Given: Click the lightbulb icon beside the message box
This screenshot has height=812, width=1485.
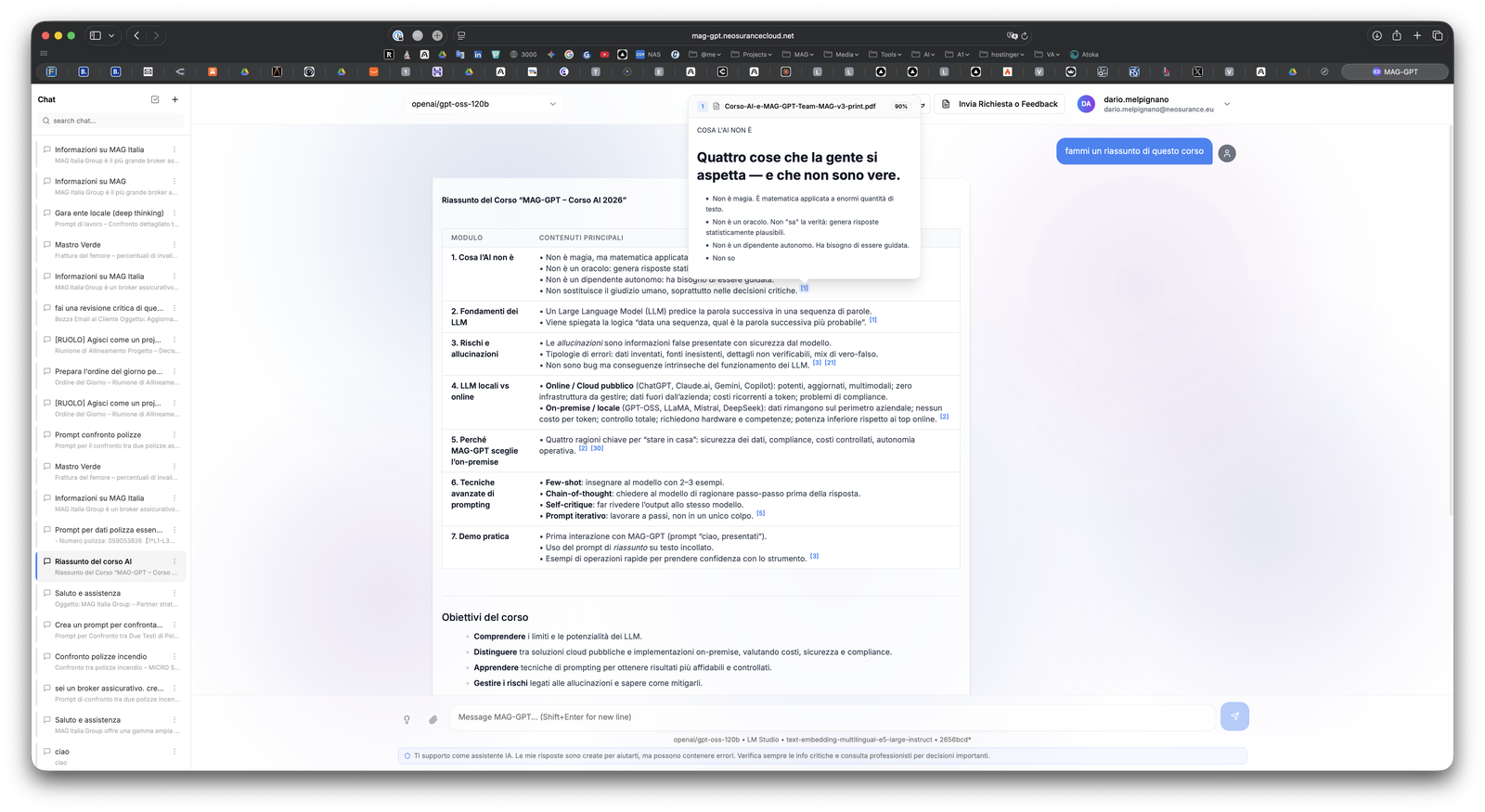Looking at the screenshot, I should click(x=407, y=719).
